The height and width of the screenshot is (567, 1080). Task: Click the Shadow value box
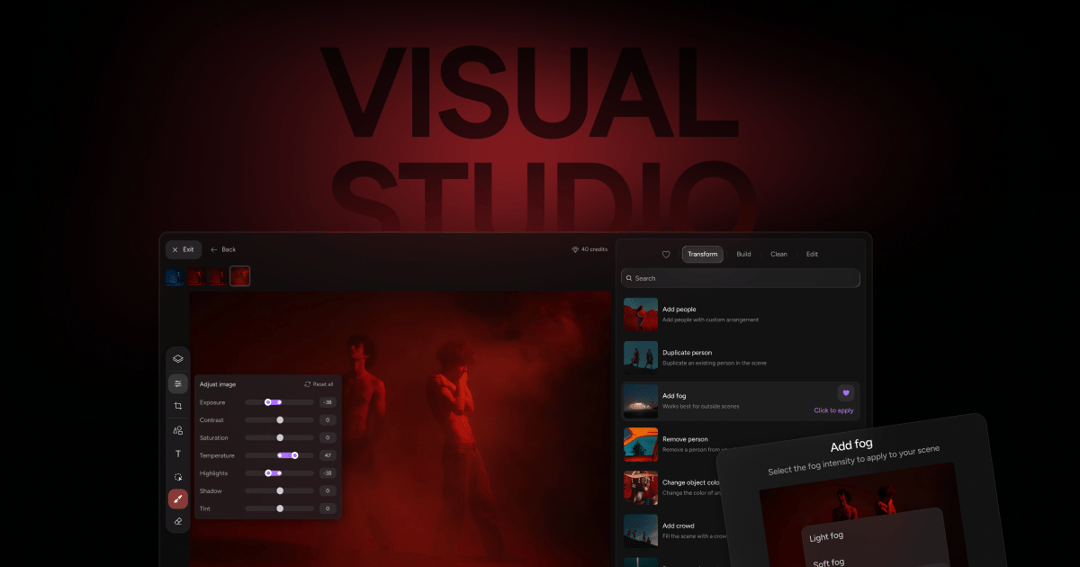[328, 491]
